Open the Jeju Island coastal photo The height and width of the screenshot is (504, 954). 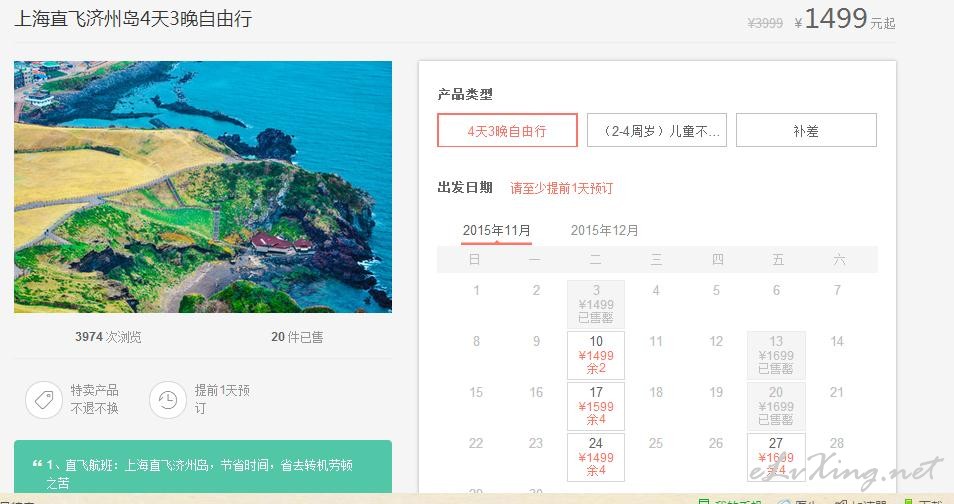203,187
